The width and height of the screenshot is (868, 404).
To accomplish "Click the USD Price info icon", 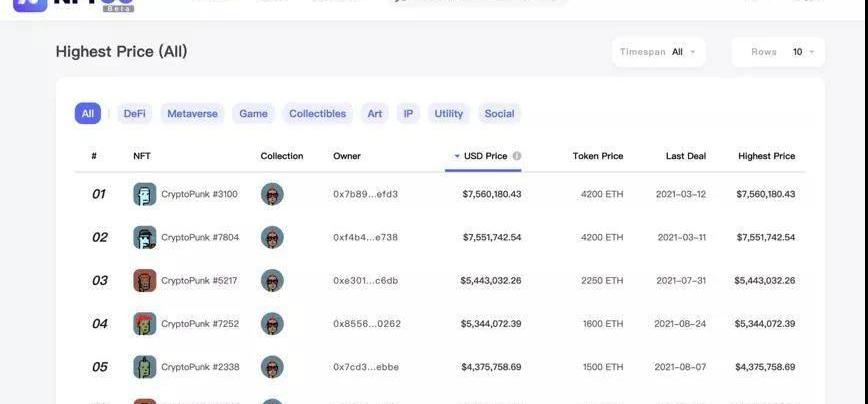I will click(x=517, y=156).
